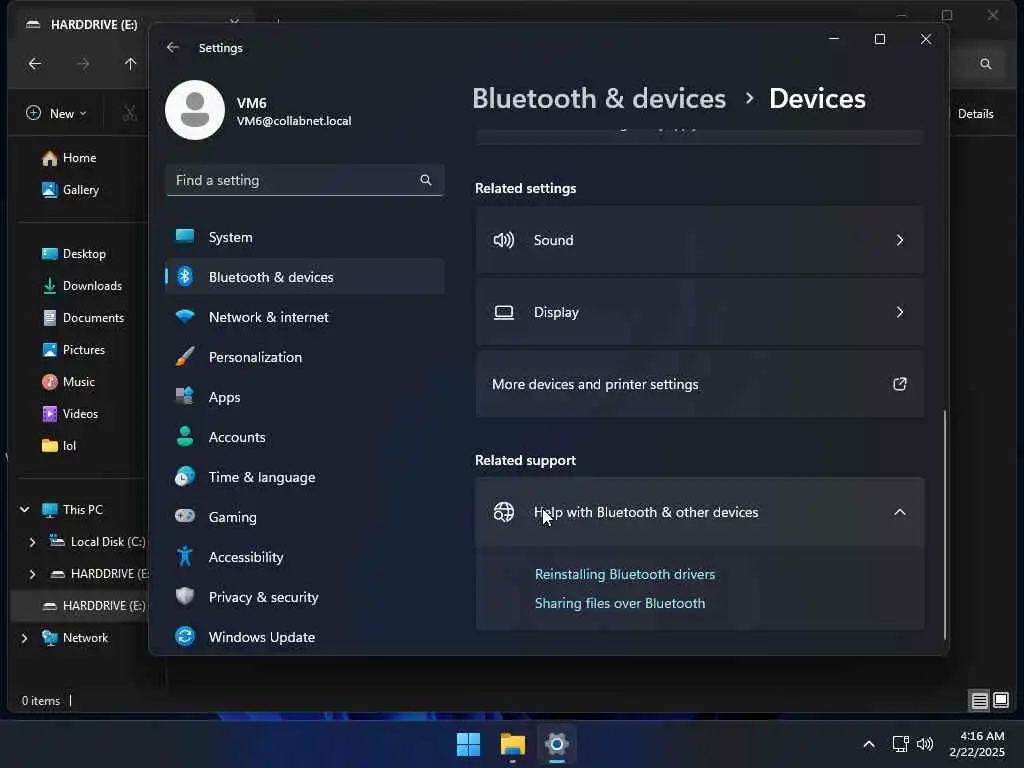Screen dimensions: 1024x768
Task: Open Desktop folder in File Explorer sidebar
Action: [78, 253]
